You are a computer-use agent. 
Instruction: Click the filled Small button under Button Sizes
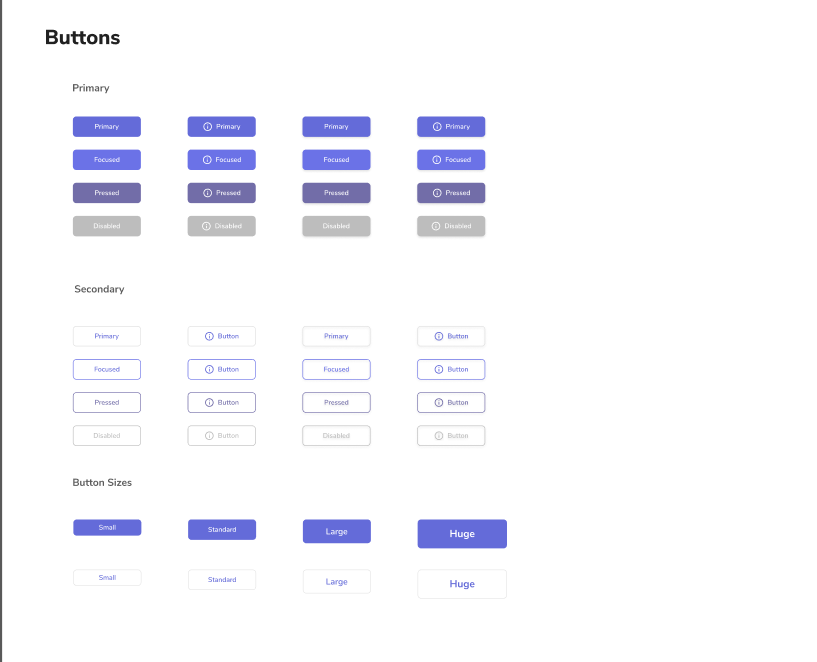(x=106, y=527)
